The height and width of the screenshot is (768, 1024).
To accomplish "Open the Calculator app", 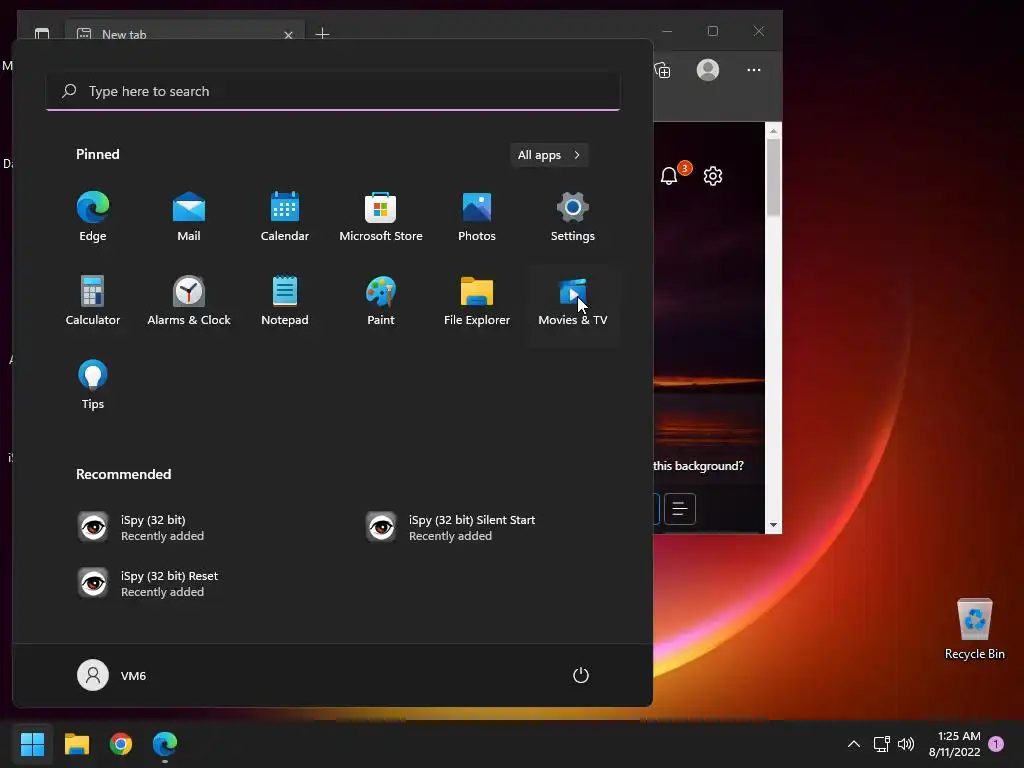I will point(93,301).
